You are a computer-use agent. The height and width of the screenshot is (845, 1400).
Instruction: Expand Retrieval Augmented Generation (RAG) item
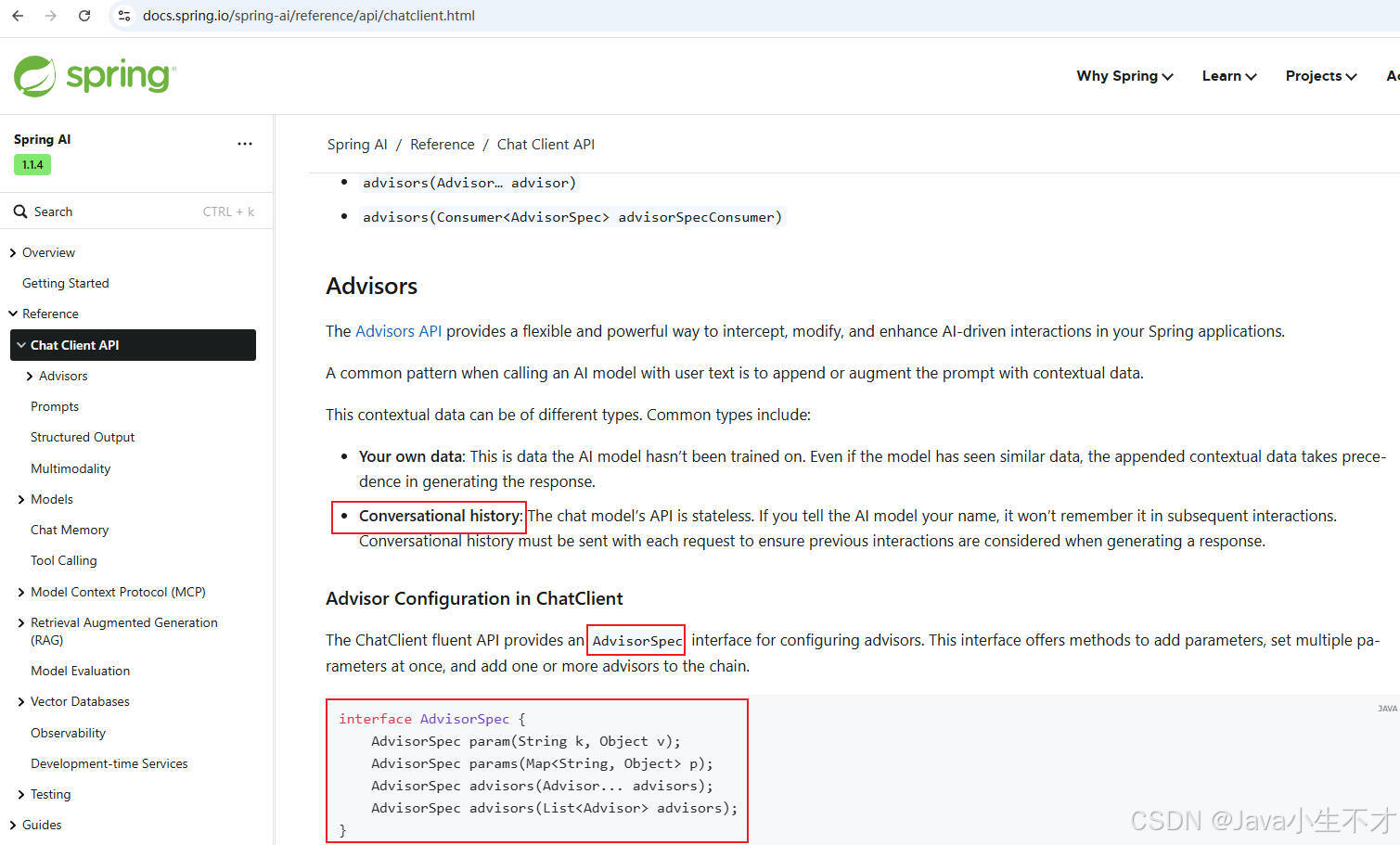click(x=21, y=622)
